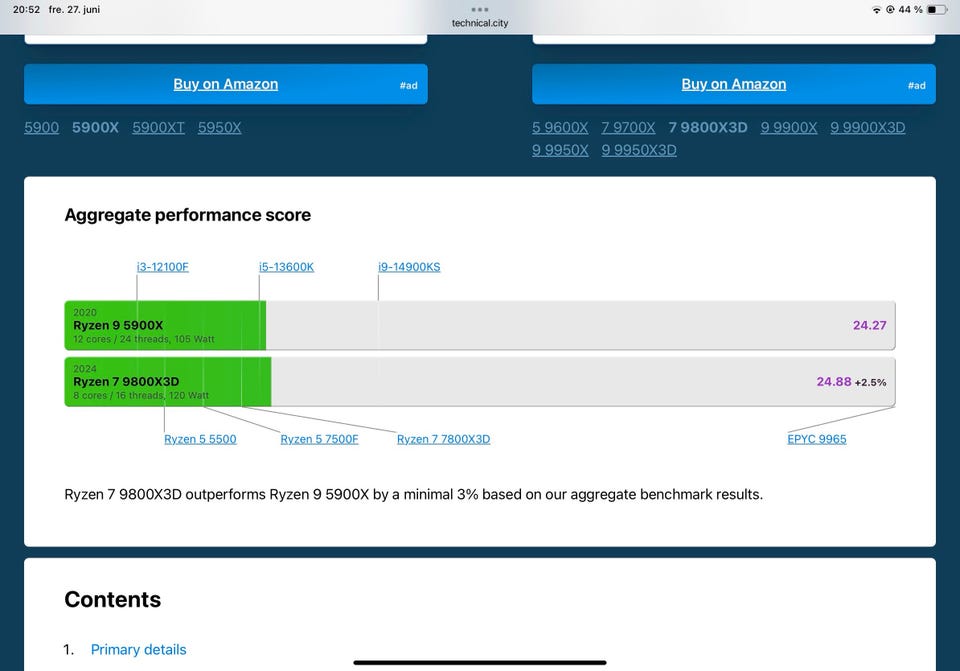Tap the battery indicator icon
Image resolution: width=960 pixels, height=671 pixels.
(x=937, y=10)
